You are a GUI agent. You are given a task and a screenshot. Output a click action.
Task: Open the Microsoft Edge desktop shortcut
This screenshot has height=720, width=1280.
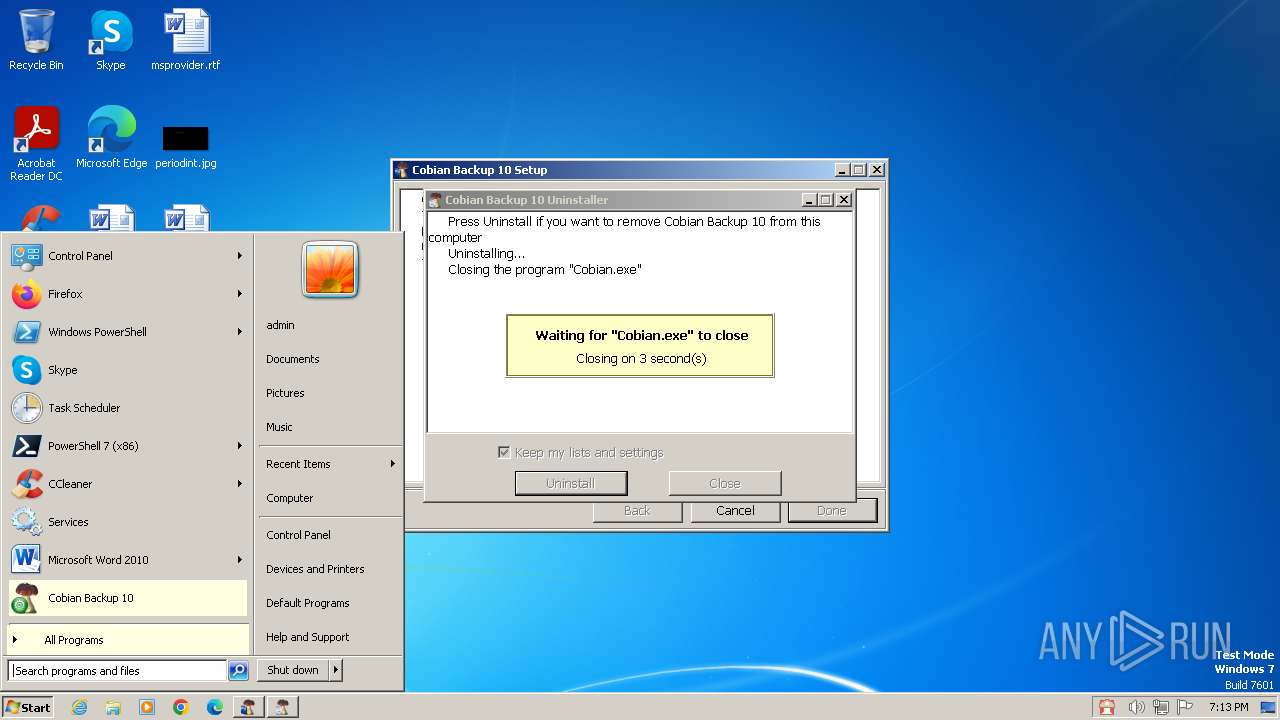point(111,137)
